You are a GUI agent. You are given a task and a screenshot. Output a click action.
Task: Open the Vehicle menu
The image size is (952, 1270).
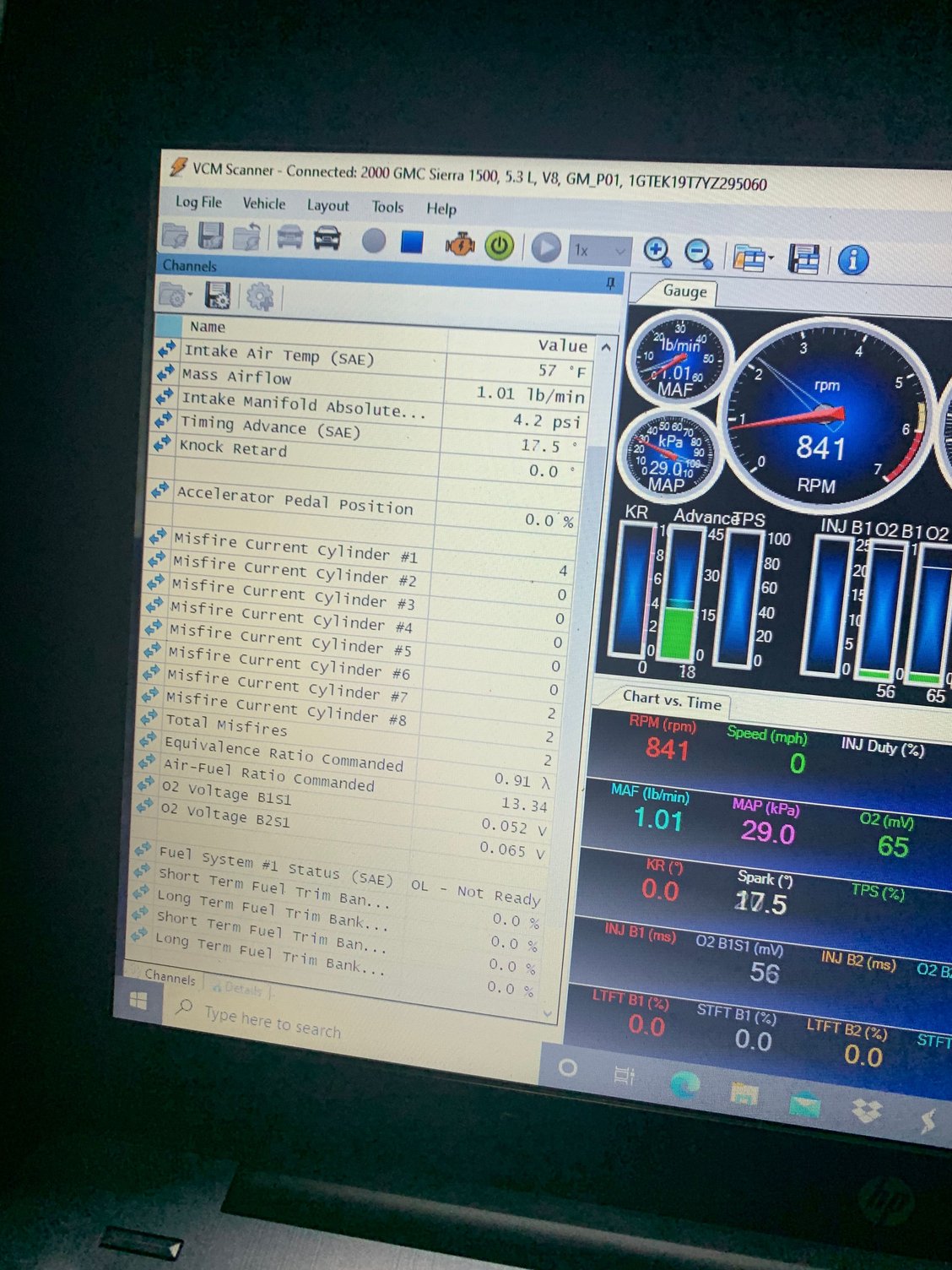(263, 204)
